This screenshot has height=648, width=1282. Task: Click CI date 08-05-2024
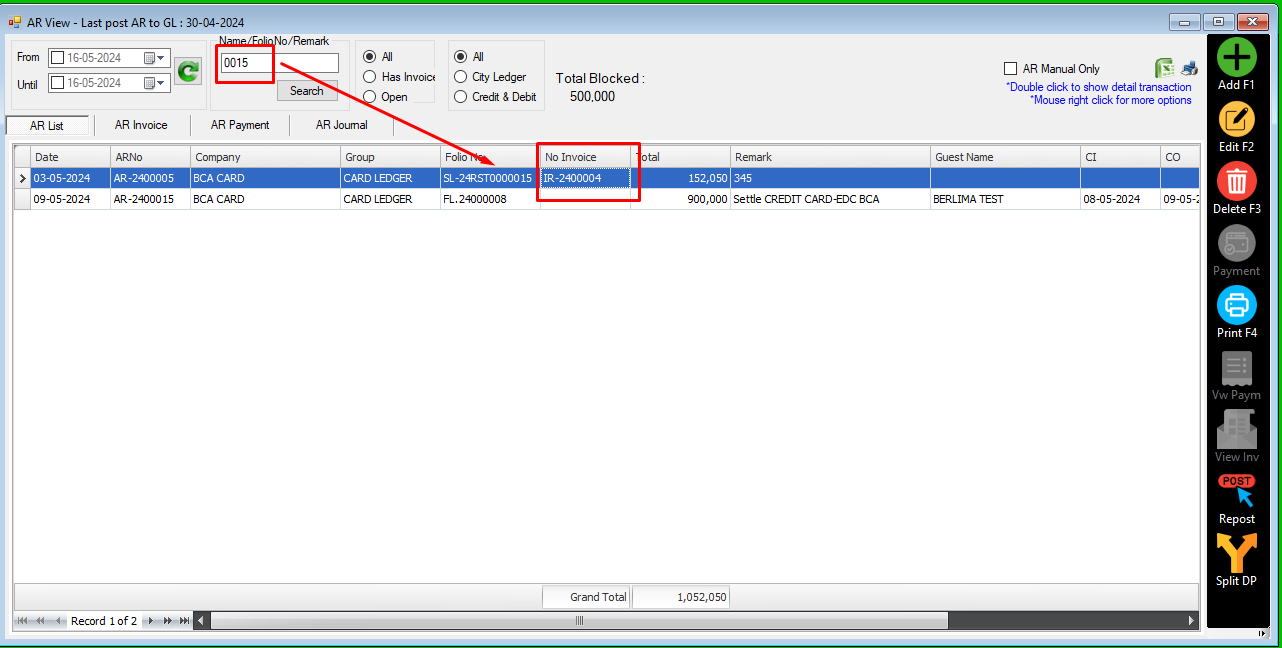coord(1120,199)
